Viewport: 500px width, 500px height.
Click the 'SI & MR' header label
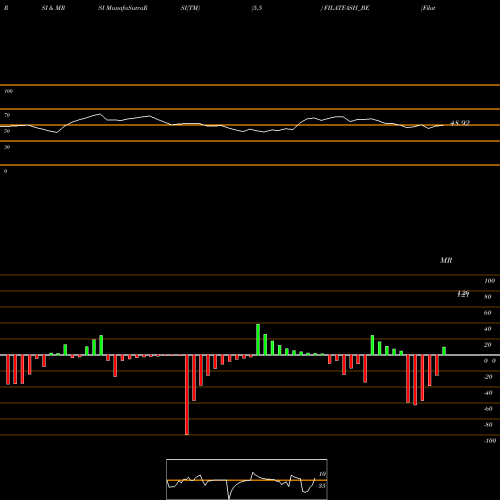[x=53, y=8]
